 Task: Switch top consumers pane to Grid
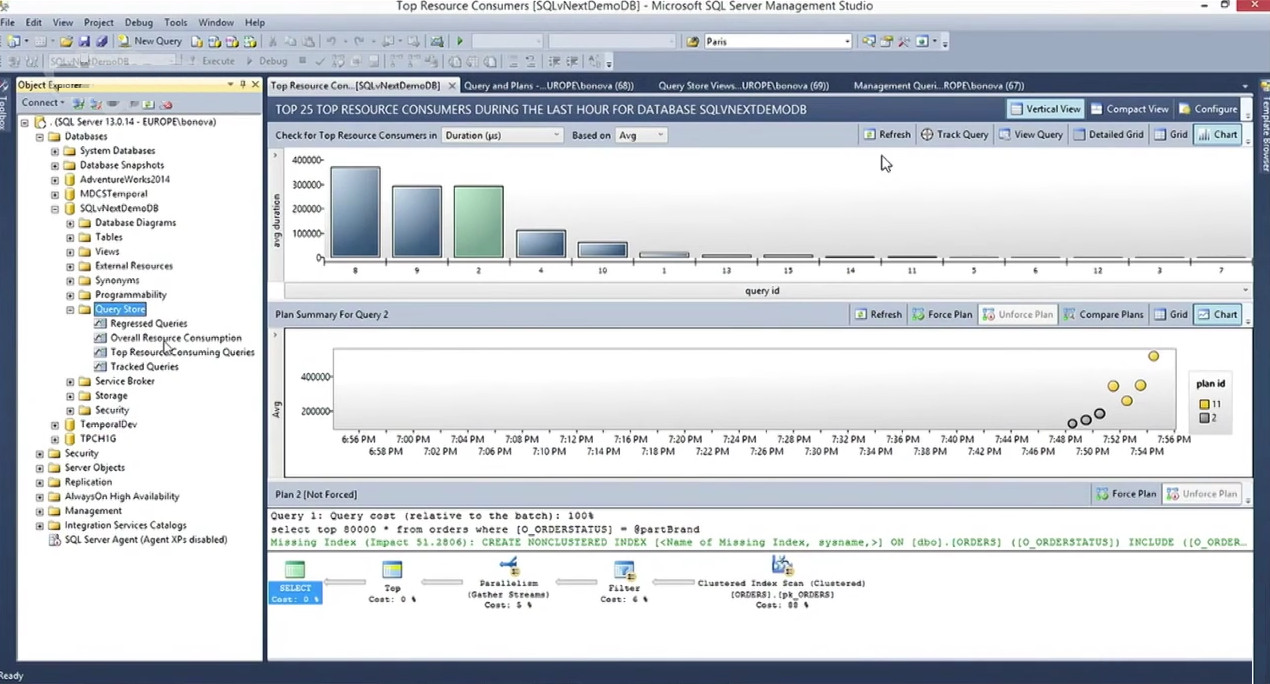(x=1170, y=134)
